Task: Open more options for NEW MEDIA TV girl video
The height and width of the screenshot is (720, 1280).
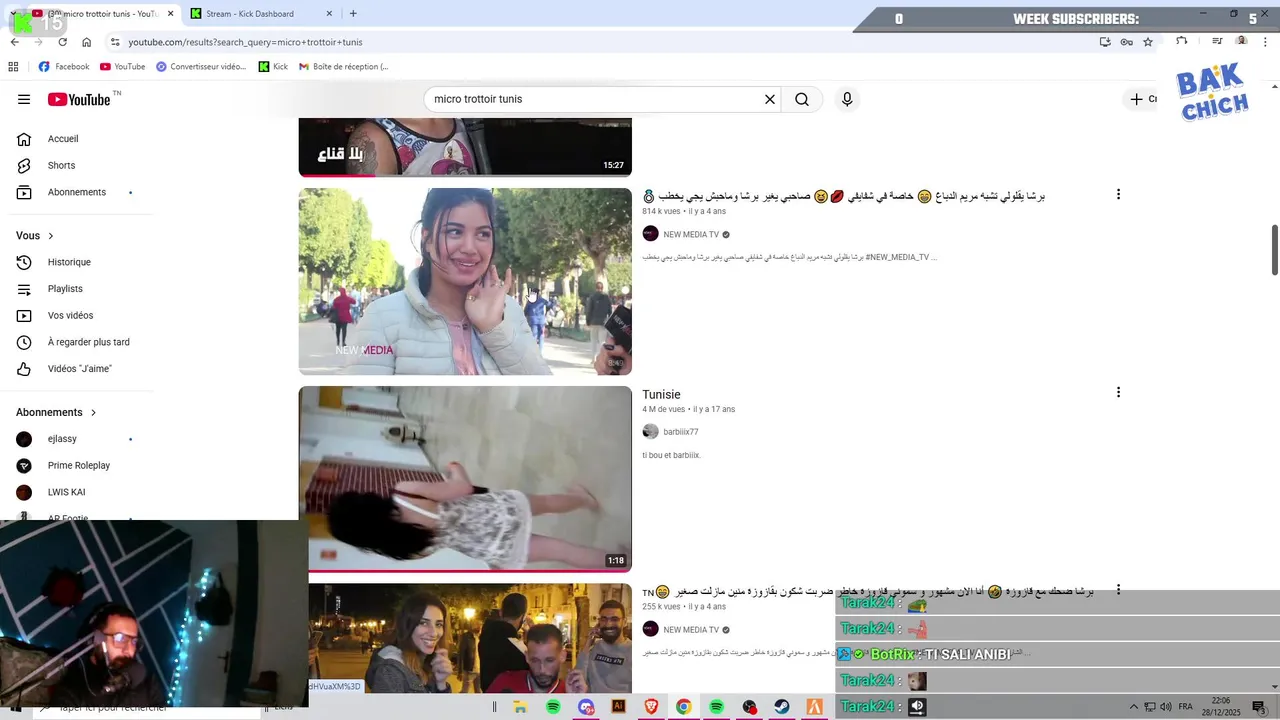Action: pos(1118,194)
